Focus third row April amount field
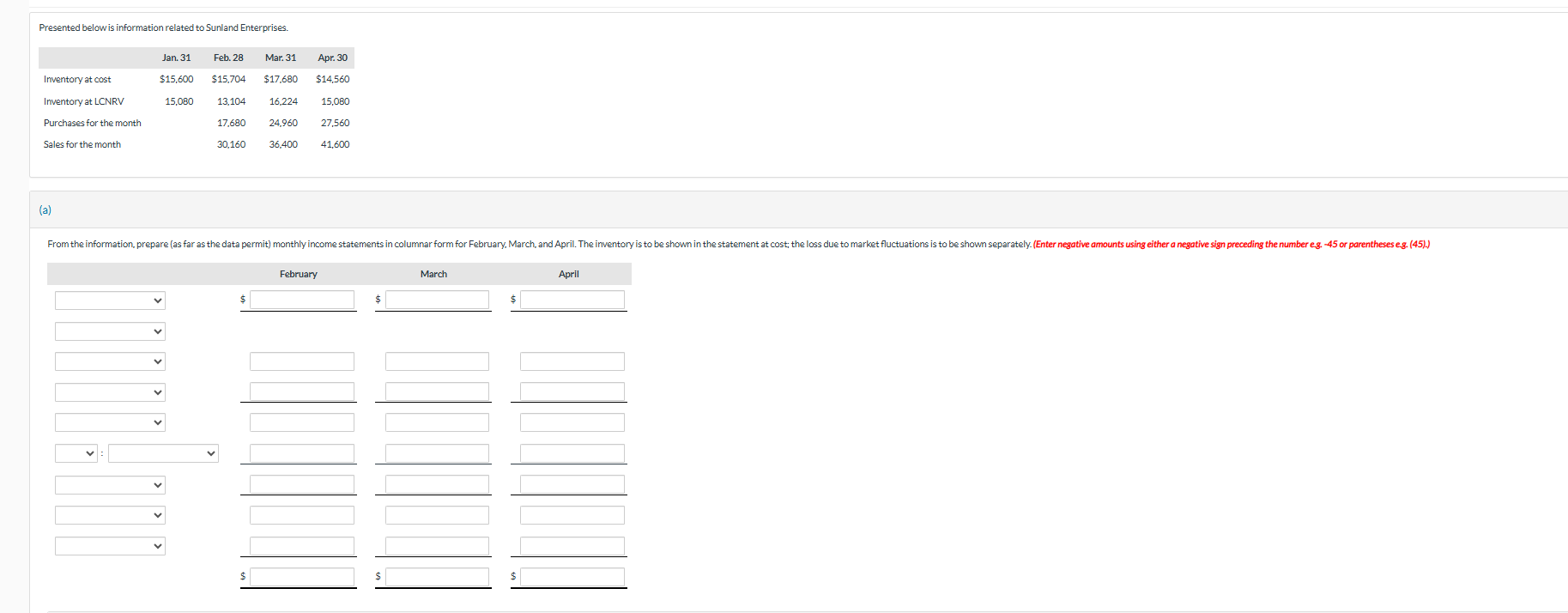The height and width of the screenshot is (613, 1568). point(572,361)
